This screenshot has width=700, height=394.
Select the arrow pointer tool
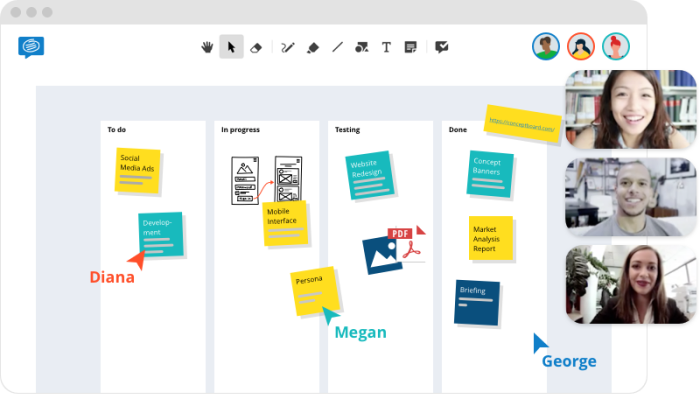[x=231, y=47]
